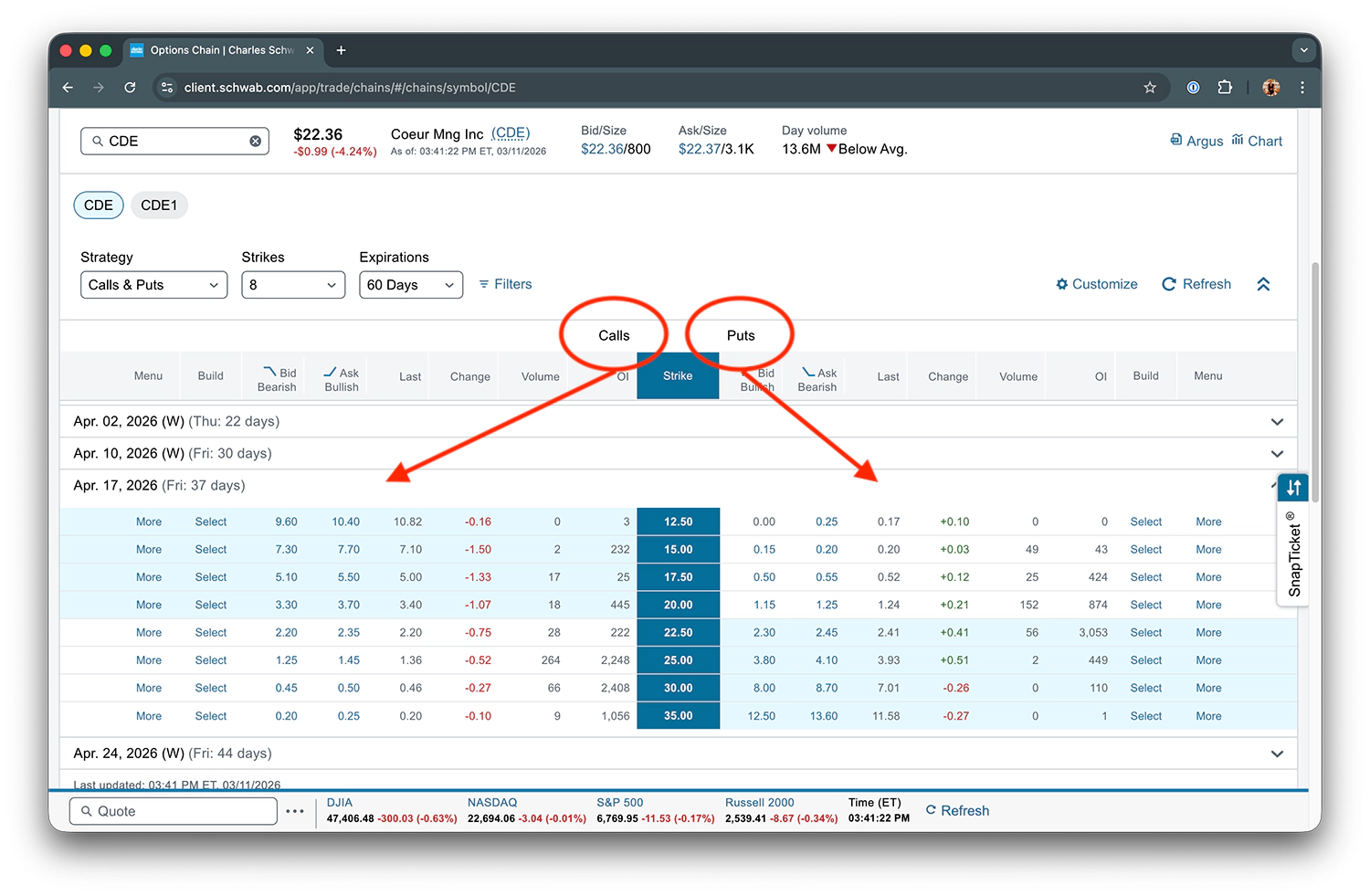Open the Filters panel
This screenshot has height=896, width=1370.
pyautogui.click(x=505, y=284)
